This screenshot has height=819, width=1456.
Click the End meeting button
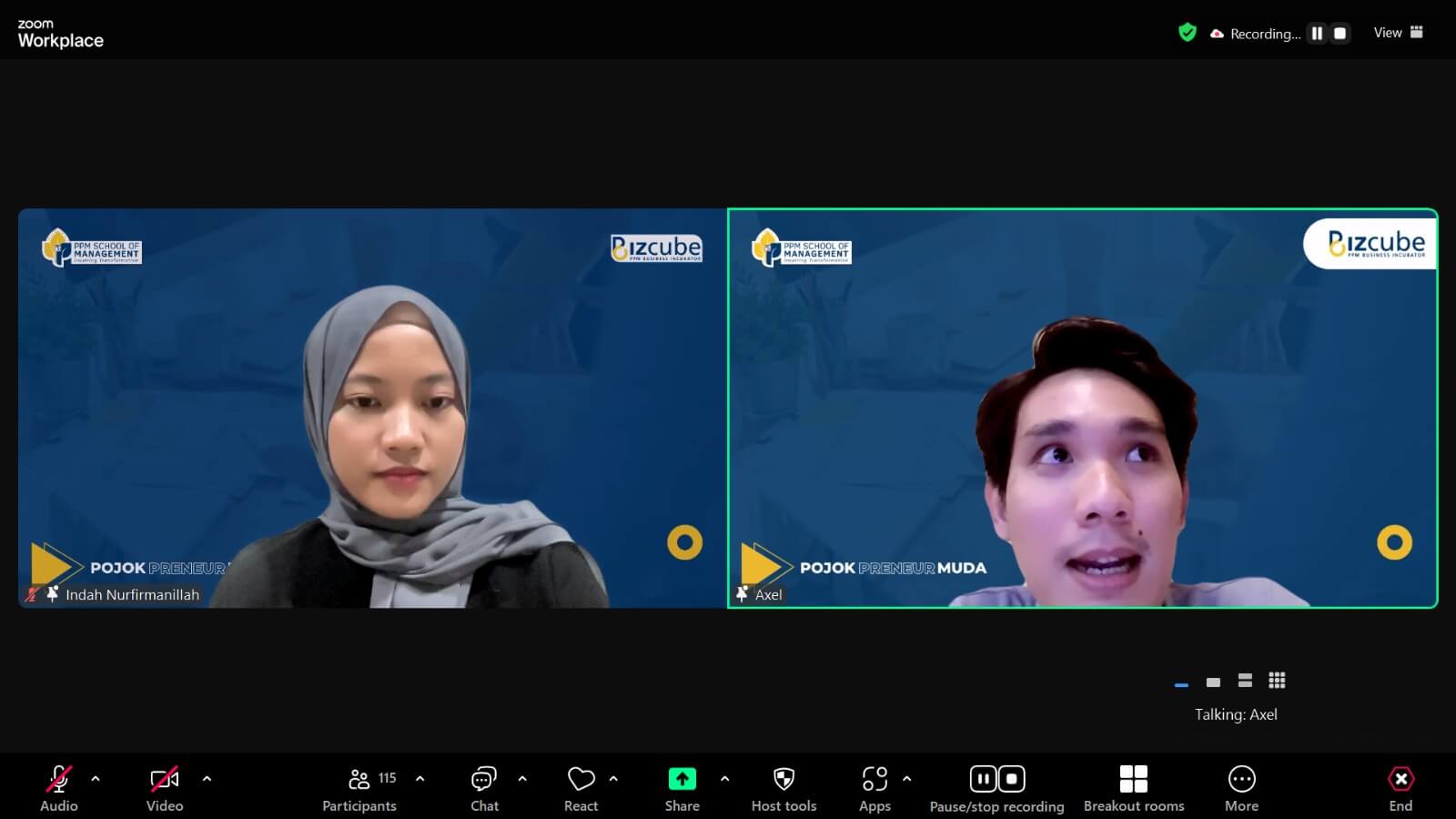click(x=1400, y=788)
